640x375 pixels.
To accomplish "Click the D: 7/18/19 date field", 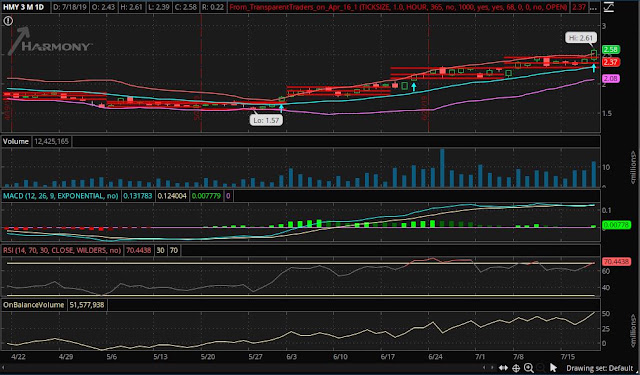I will click(70, 7).
